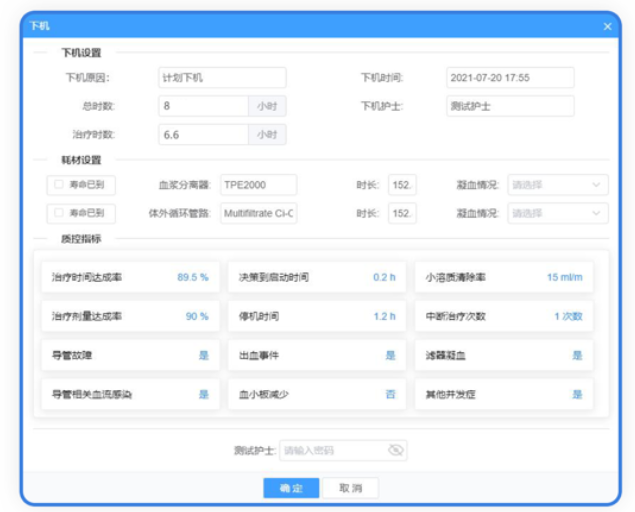Screen dimensions: 635x512
Task: Select the 小溶质清除率 15 ml/m card
Action: (504, 277)
